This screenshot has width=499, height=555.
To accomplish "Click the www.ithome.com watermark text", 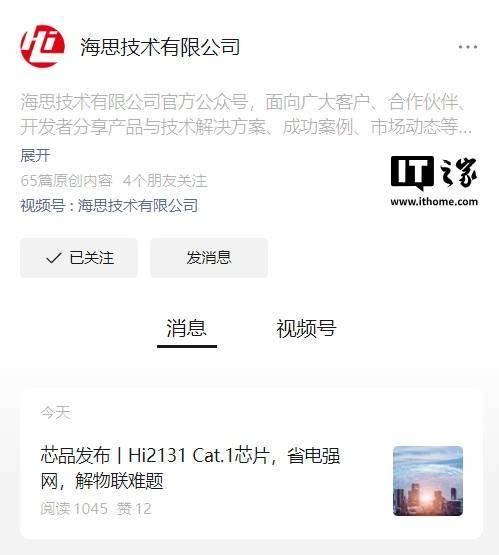I will [434, 202].
